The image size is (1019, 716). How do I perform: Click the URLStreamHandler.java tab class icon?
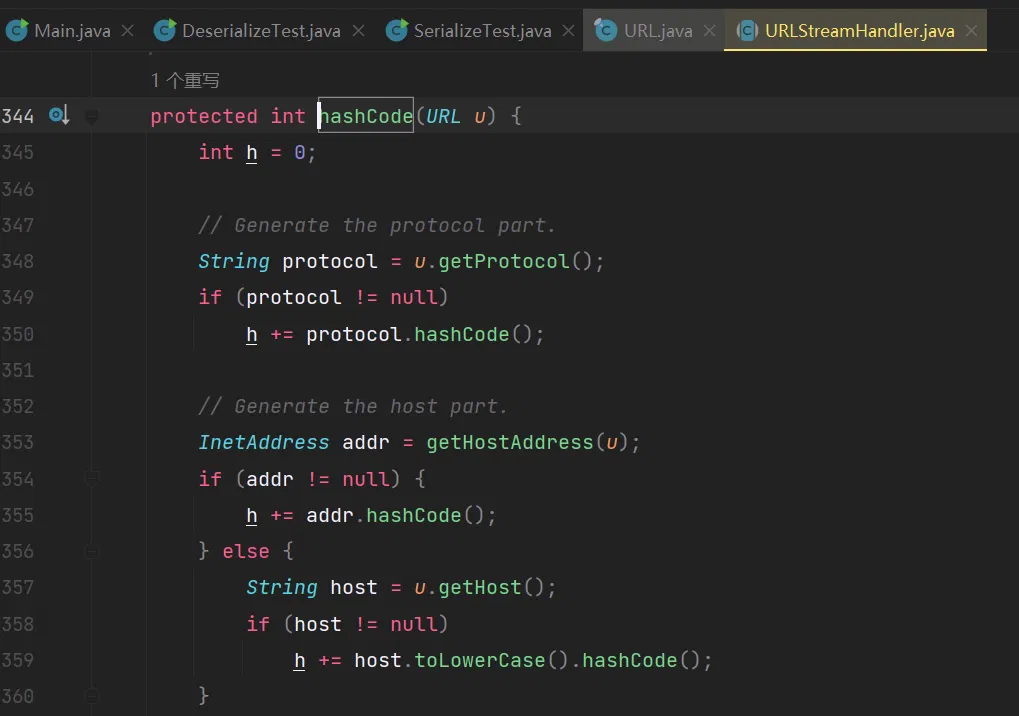coord(747,31)
